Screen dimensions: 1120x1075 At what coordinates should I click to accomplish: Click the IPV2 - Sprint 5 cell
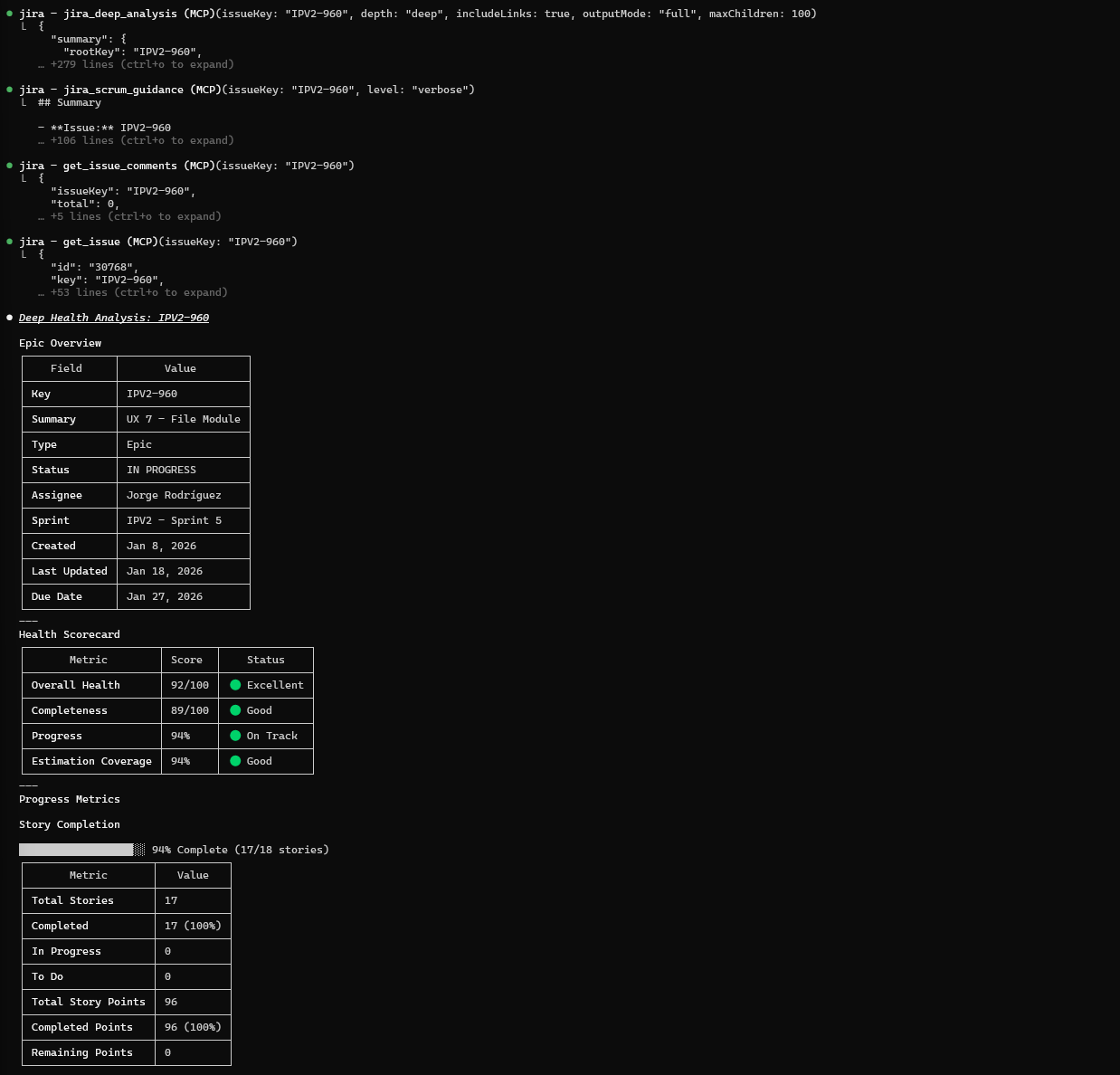click(174, 520)
